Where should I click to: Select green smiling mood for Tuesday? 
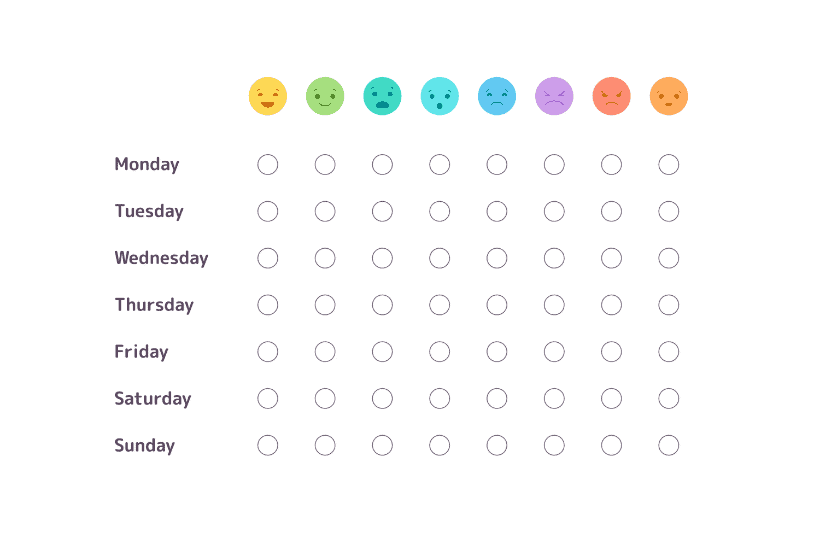click(x=325, y=211)
